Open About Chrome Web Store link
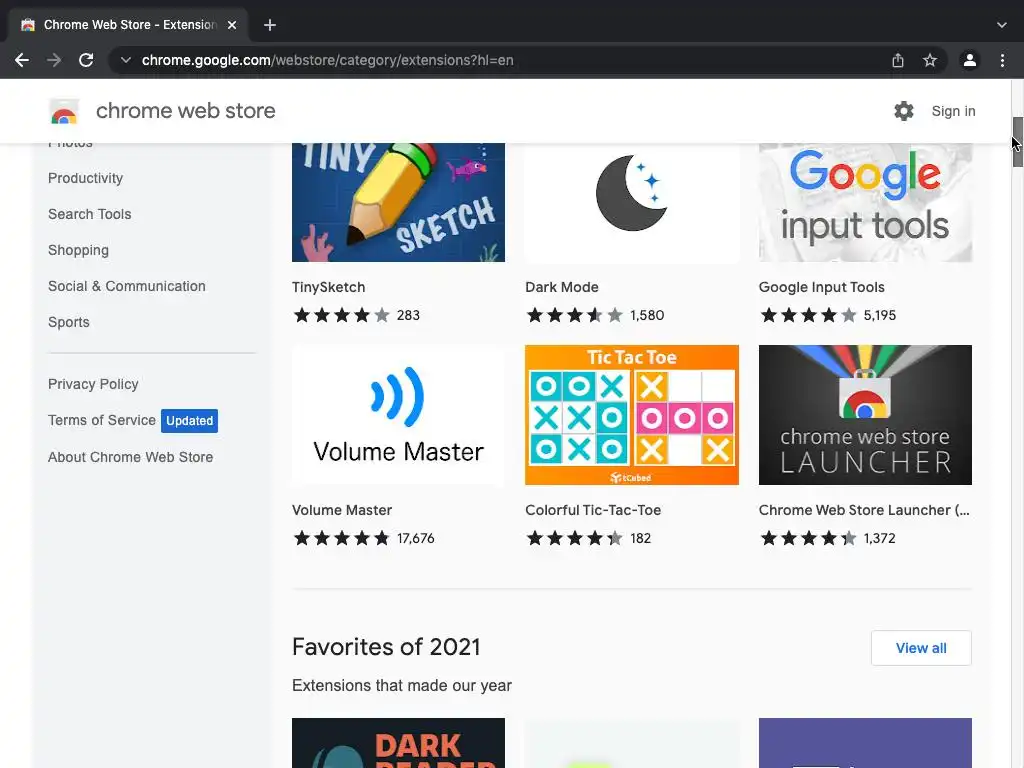The image size is (1024, 768). click(131, 457)
